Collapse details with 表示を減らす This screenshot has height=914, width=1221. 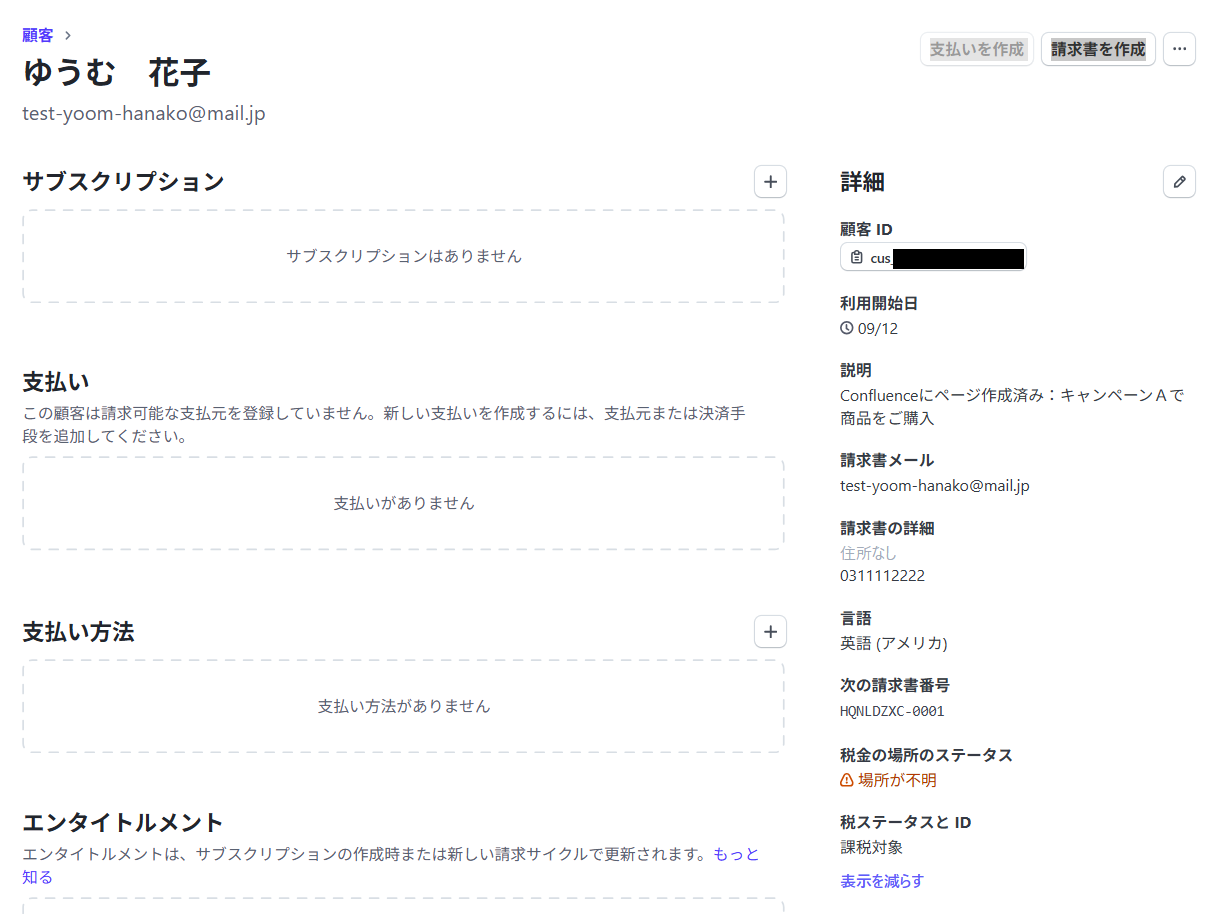coord(882,881)
